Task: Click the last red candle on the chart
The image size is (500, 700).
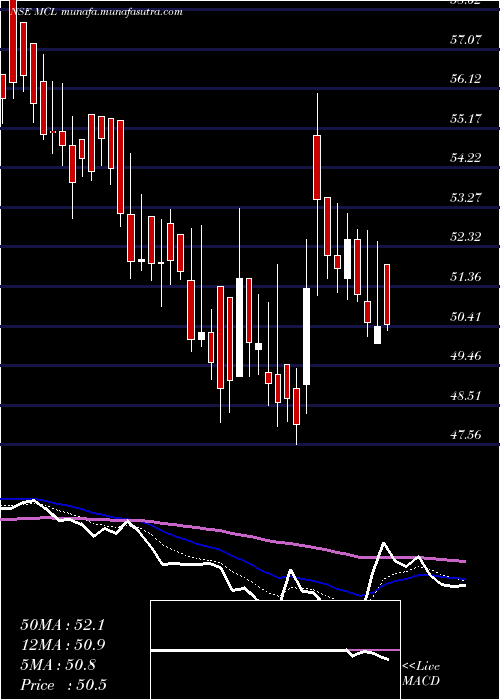Action: pos(387,295)
